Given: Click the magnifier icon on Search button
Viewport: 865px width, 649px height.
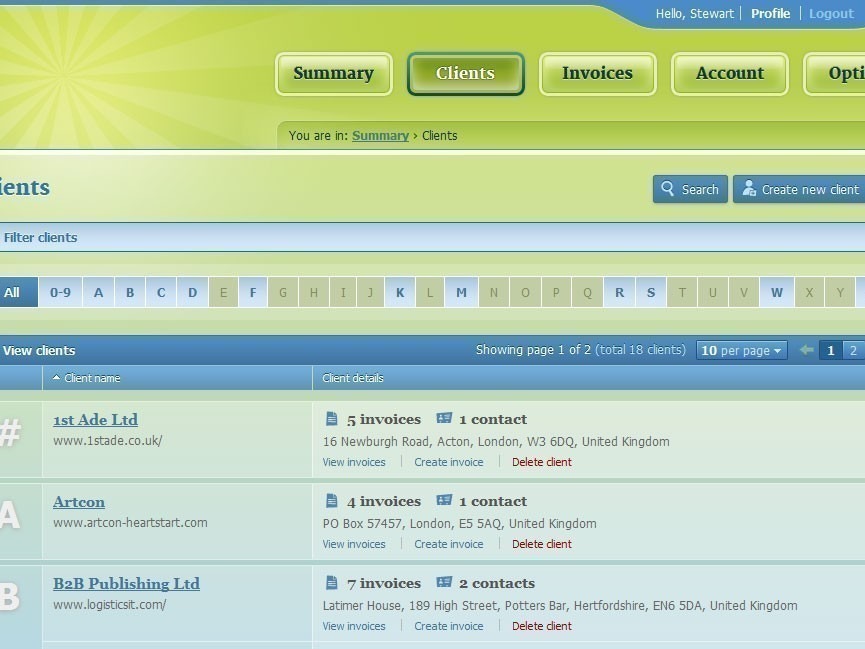Looking at the screenshot, I should pyautogui.click(x=668, y=189).
